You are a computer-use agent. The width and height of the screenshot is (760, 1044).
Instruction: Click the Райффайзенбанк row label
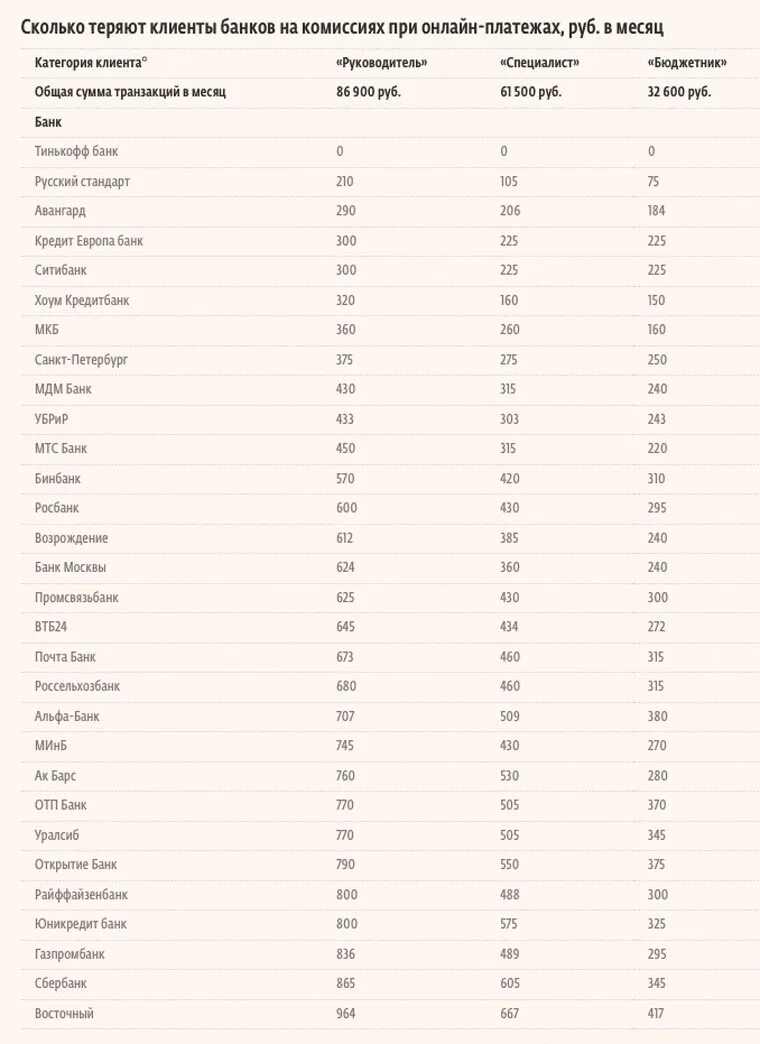click(x=81, y=894)
